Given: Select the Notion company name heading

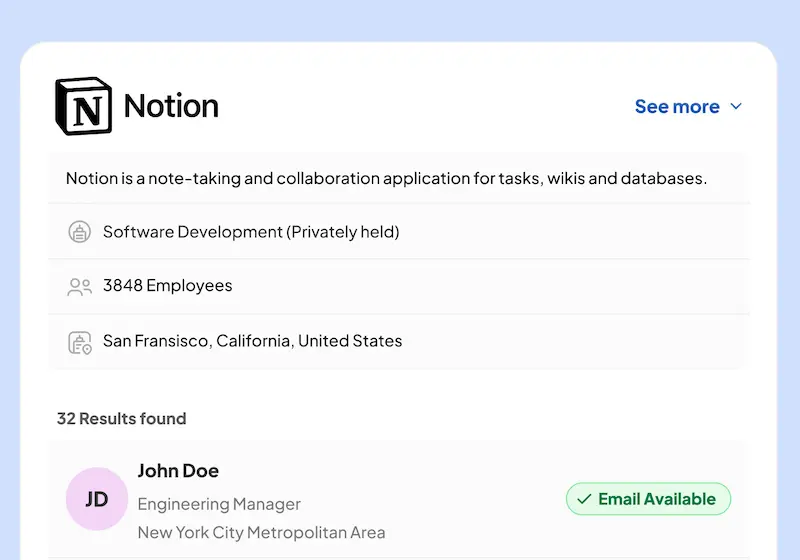Looking at the screenshot, I should (171, 106).
